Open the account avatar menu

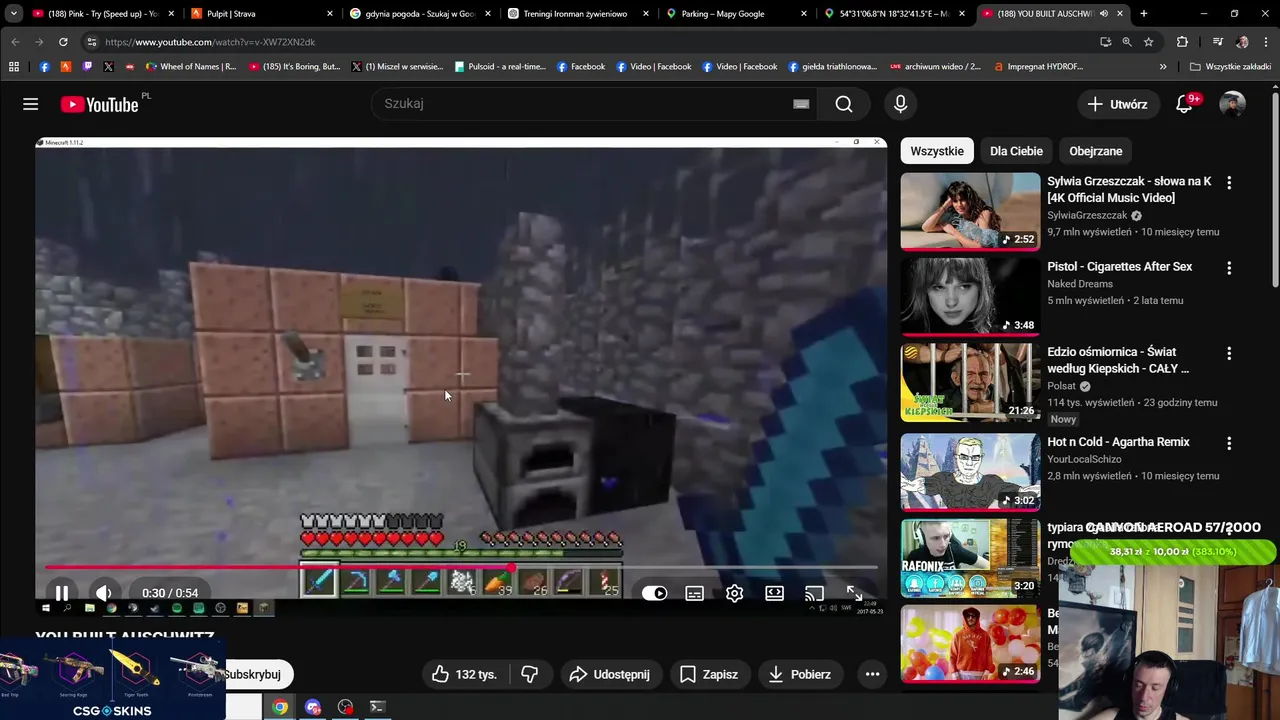pos(1232,104)
